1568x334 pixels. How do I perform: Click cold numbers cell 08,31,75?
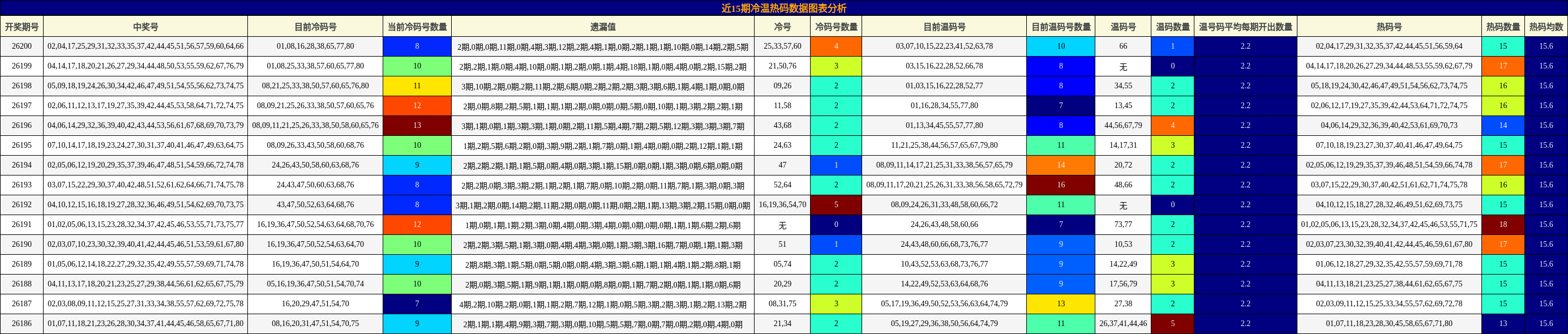[782, 303]
